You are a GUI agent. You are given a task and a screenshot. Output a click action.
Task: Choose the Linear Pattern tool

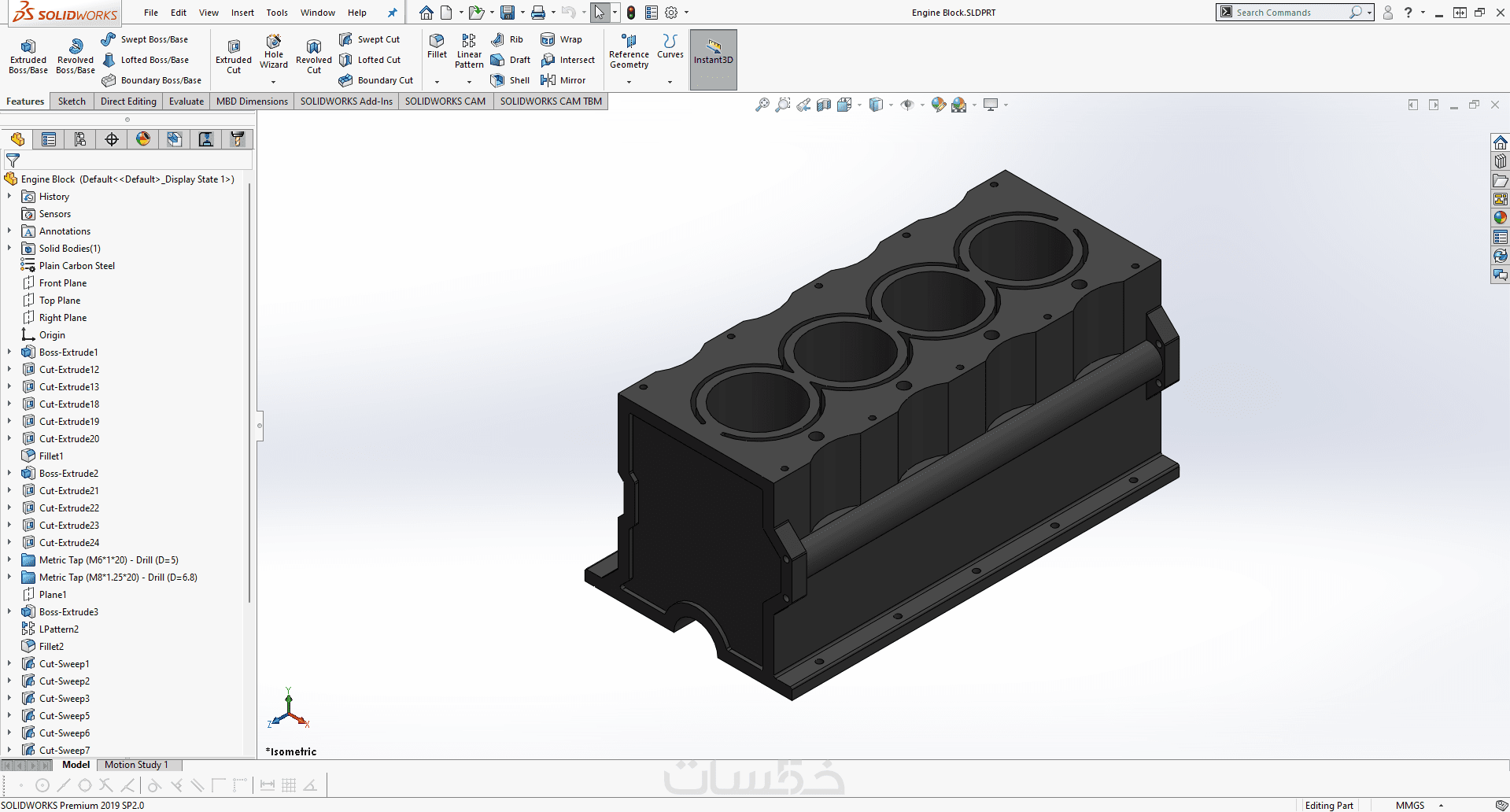click(x=469, y=51)
